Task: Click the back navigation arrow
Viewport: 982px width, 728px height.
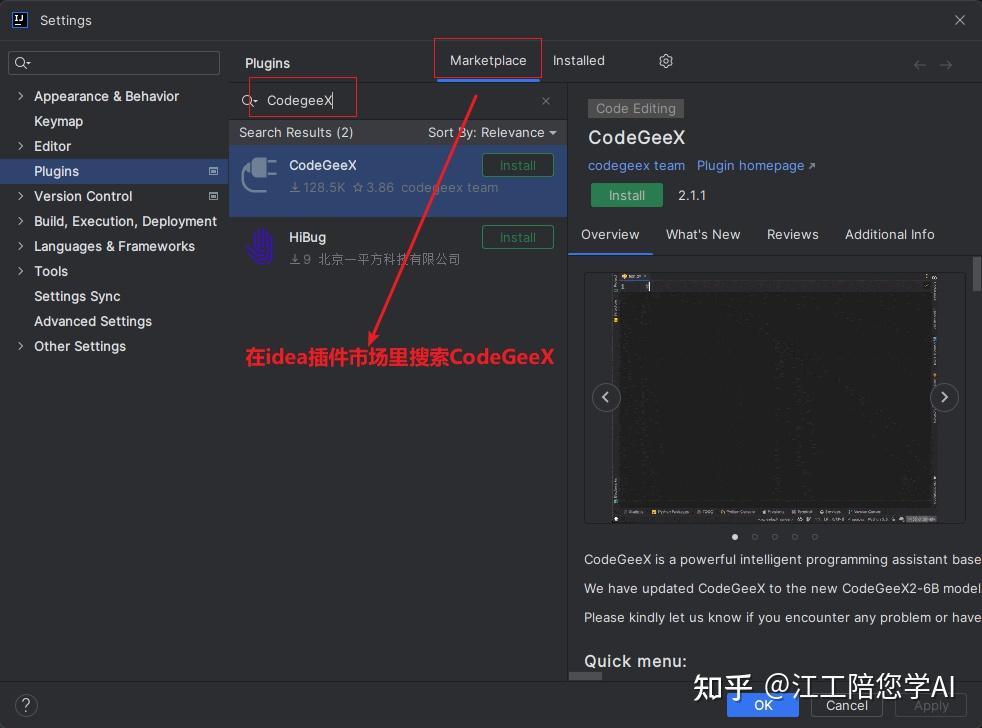Action: 919,65
